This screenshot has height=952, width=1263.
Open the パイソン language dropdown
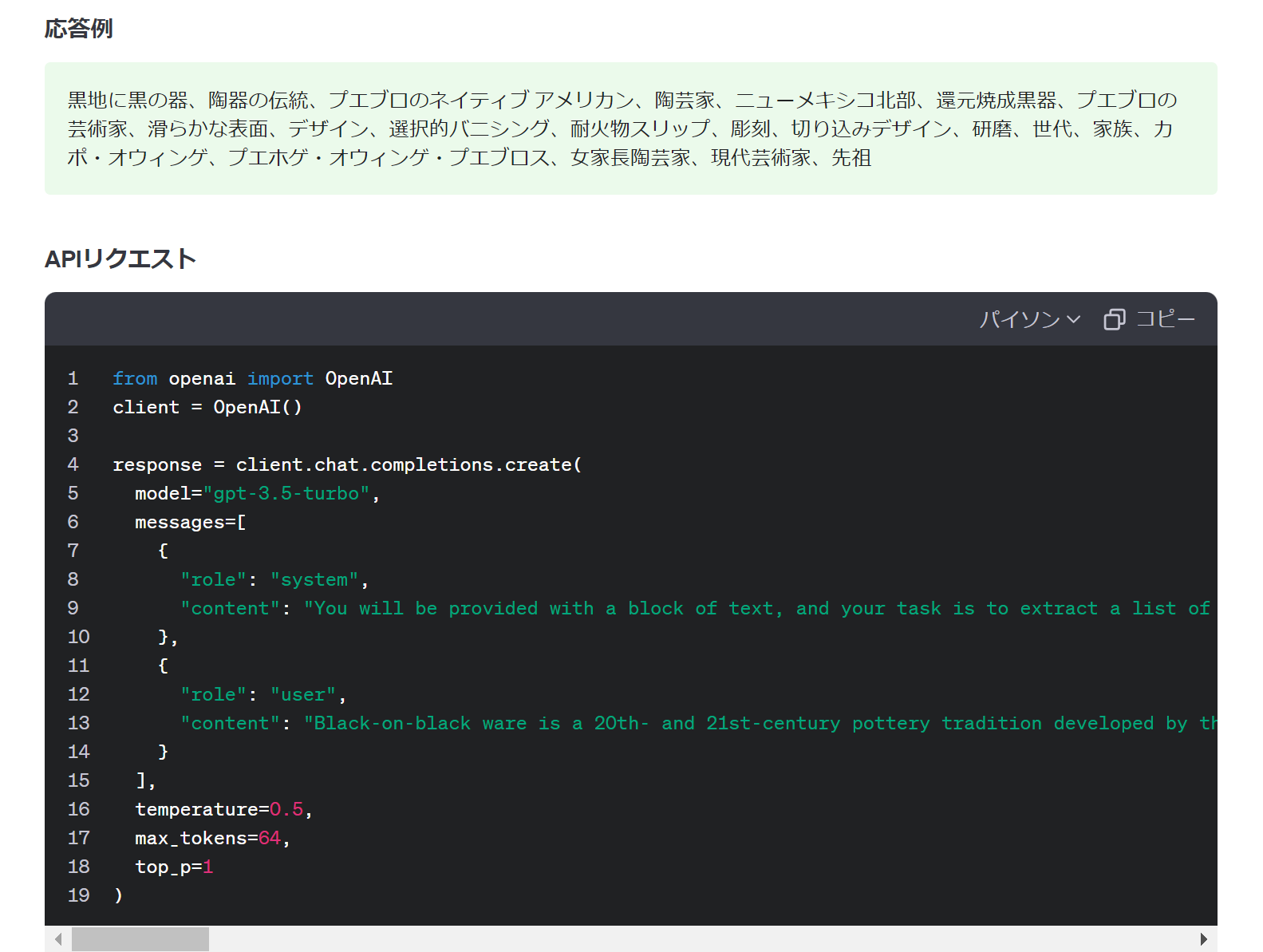1029,319
